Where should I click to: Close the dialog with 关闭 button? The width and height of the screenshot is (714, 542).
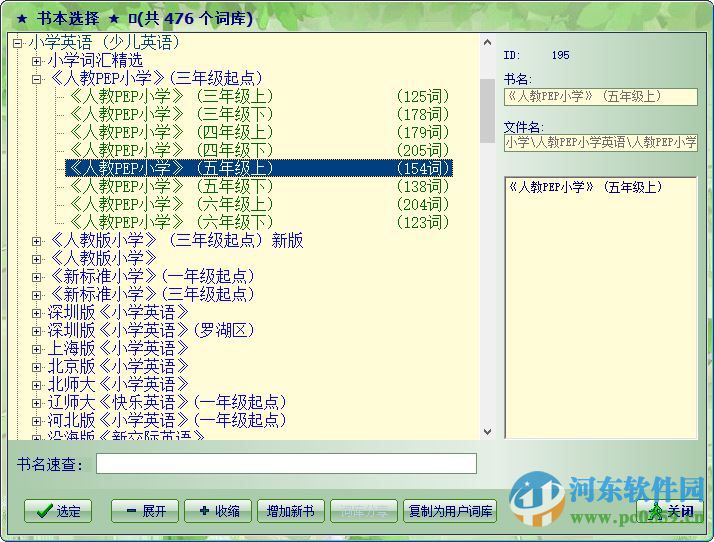click(x=670, y=511)
